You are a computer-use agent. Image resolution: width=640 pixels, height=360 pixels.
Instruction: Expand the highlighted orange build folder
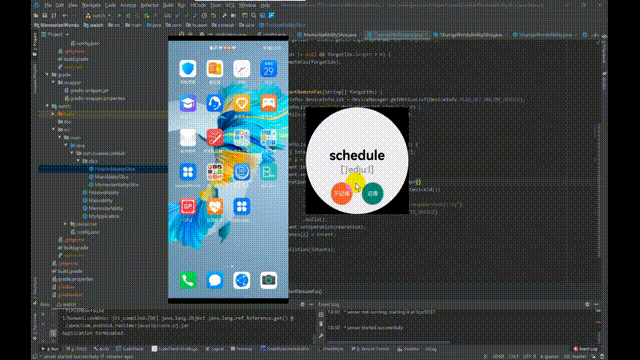pyautogui.click(x=53, y=114)
